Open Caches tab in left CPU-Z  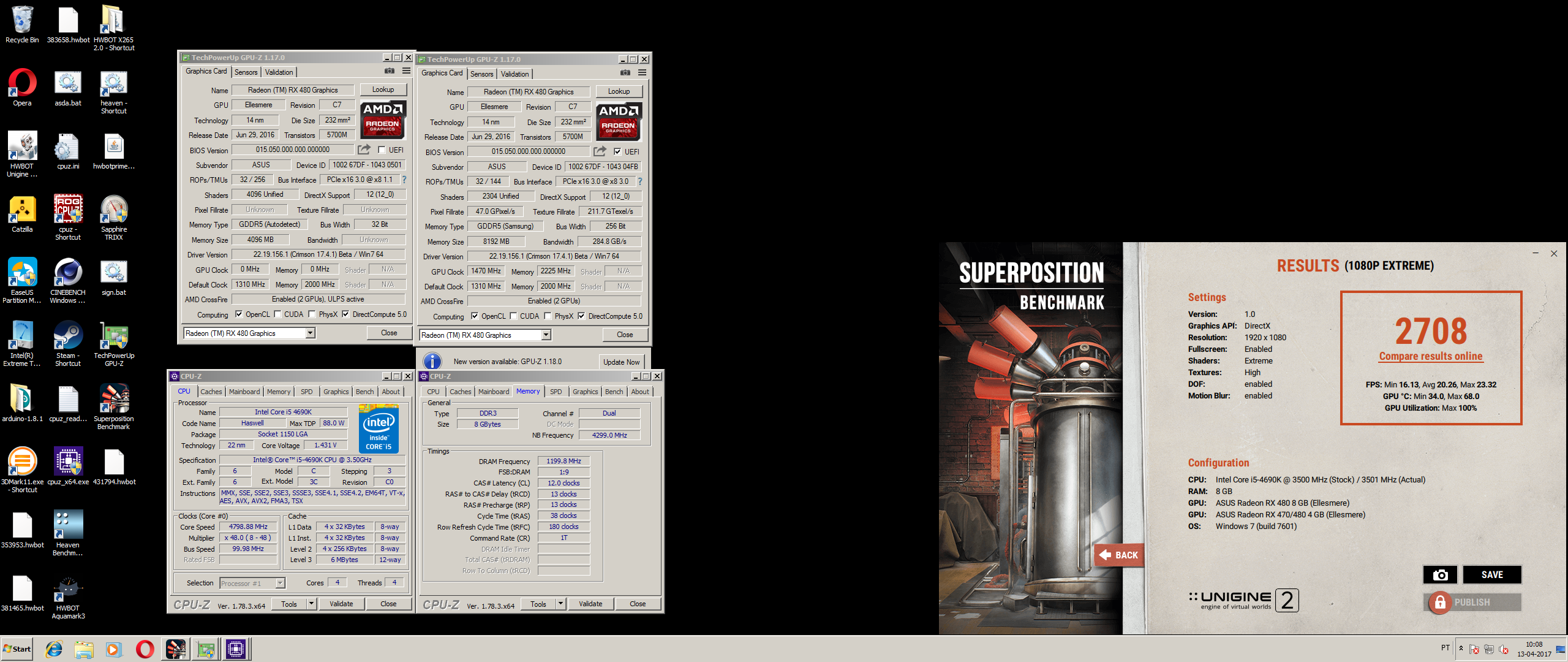pyautogui.click(x=211, y=392)
